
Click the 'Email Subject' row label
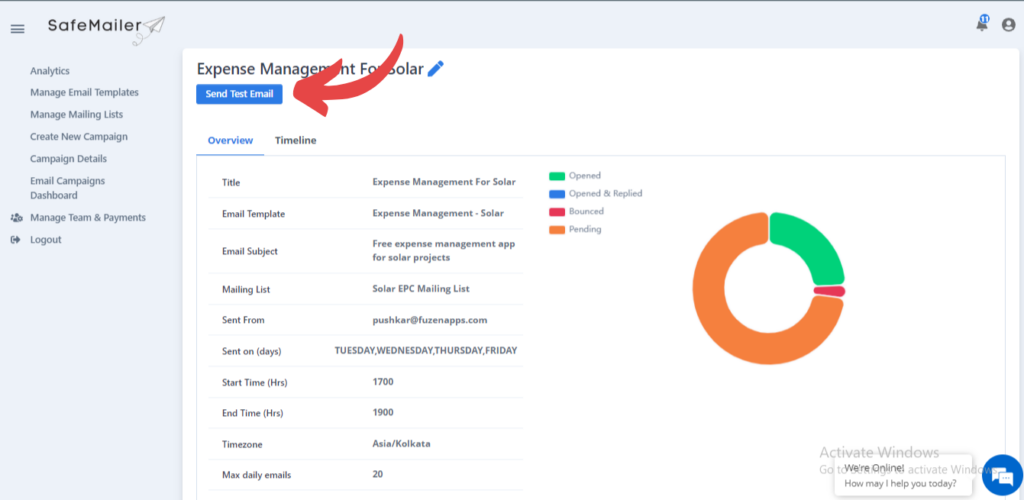pyautogui.click(x=249, y=251)
